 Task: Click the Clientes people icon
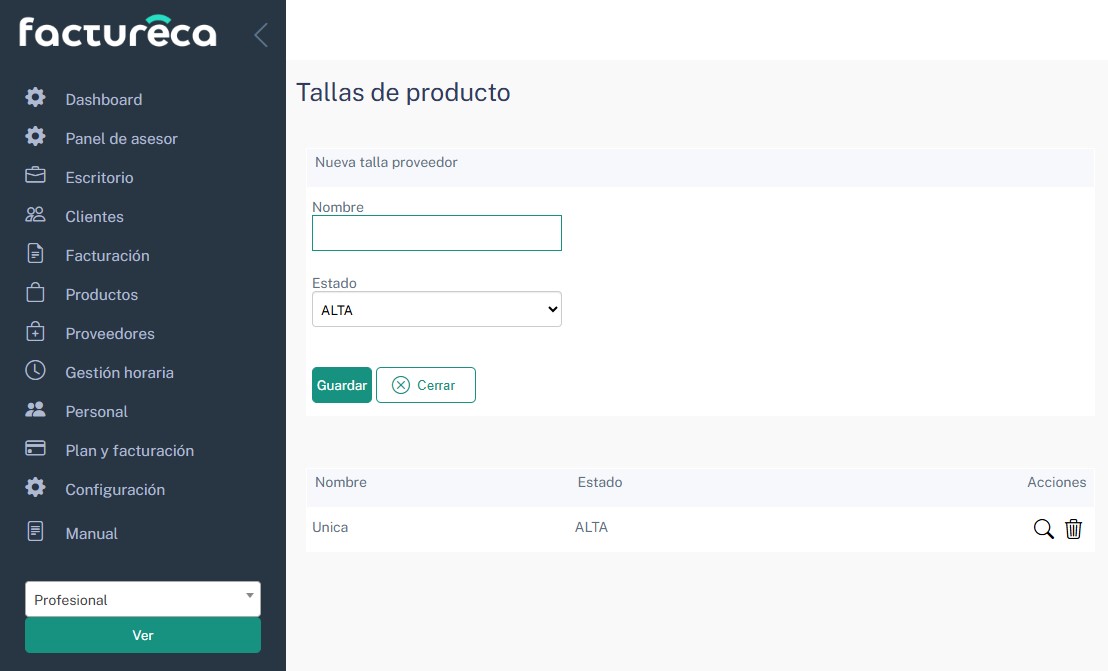pos(35,215)
